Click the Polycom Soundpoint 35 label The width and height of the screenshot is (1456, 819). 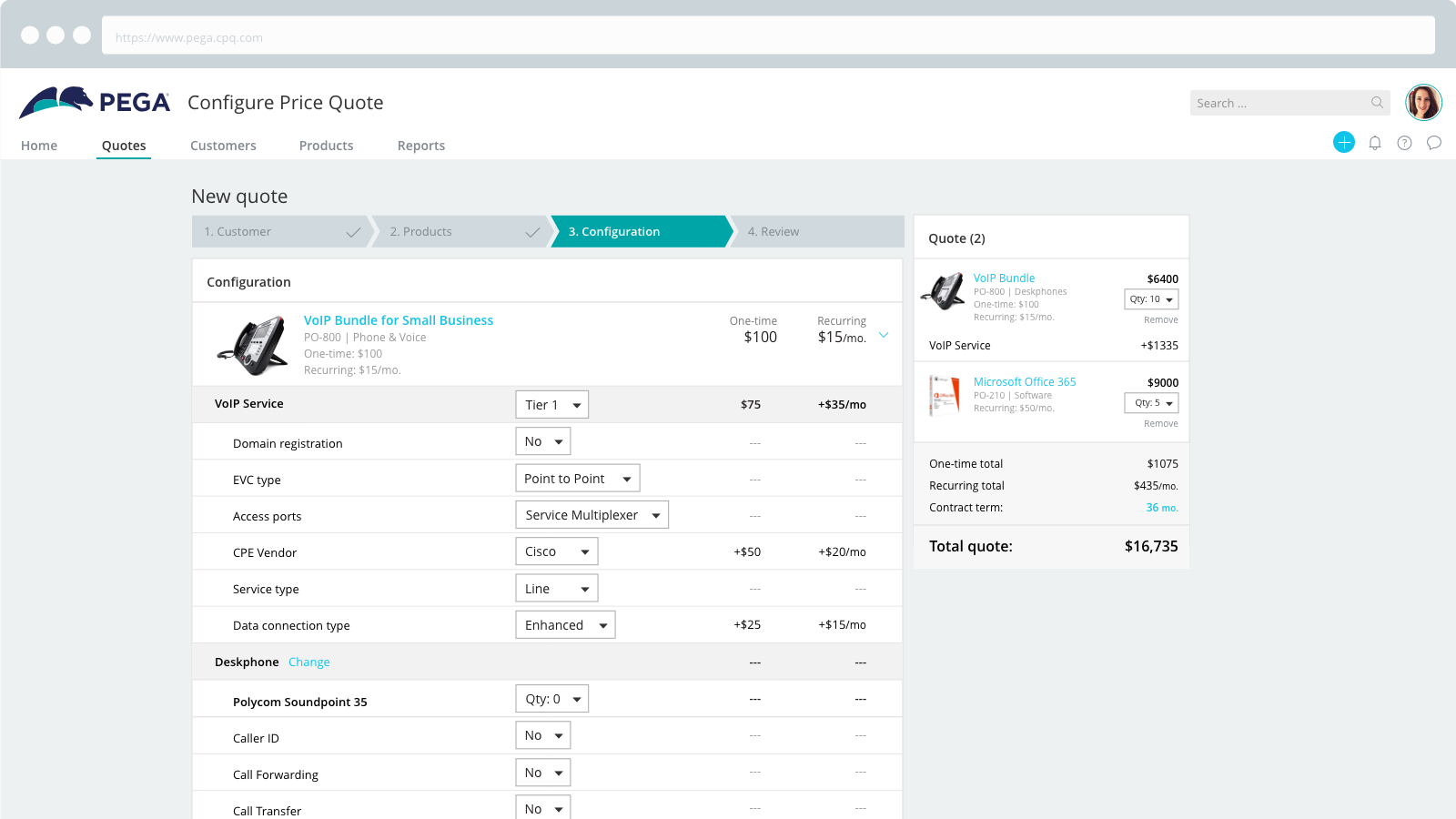300,703
